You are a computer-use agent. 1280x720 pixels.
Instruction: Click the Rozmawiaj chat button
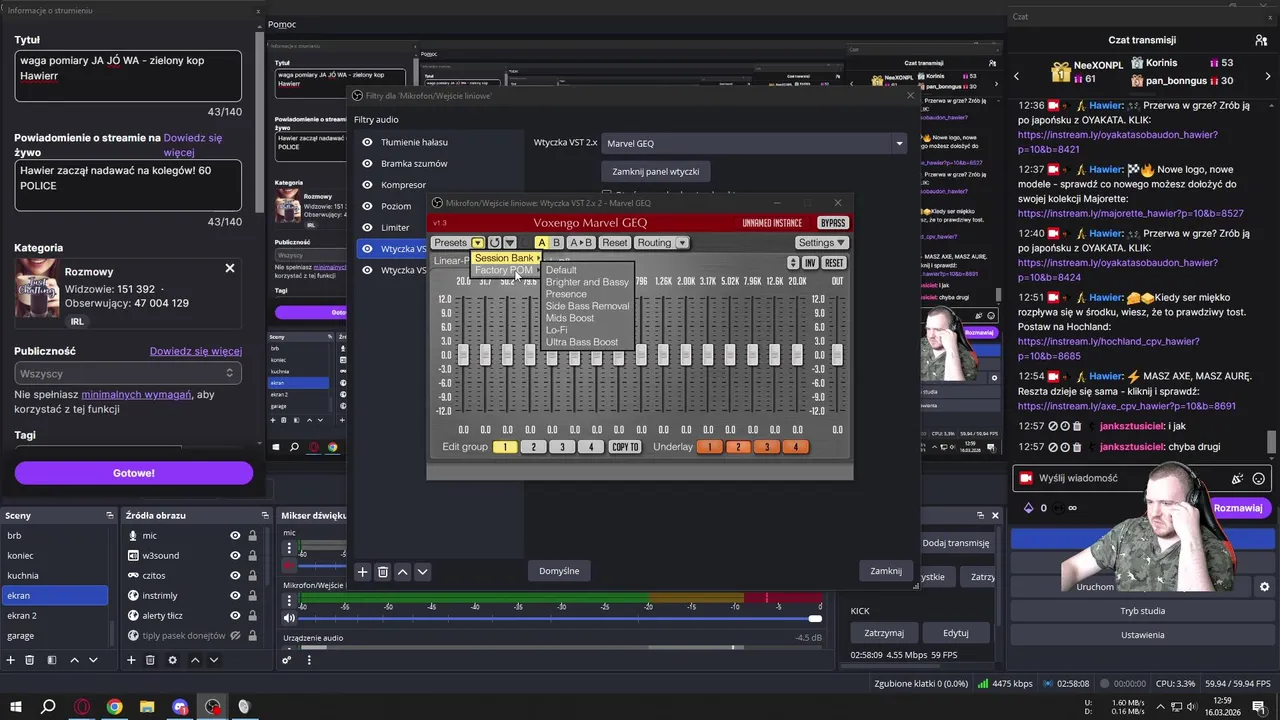(1238, 508)
